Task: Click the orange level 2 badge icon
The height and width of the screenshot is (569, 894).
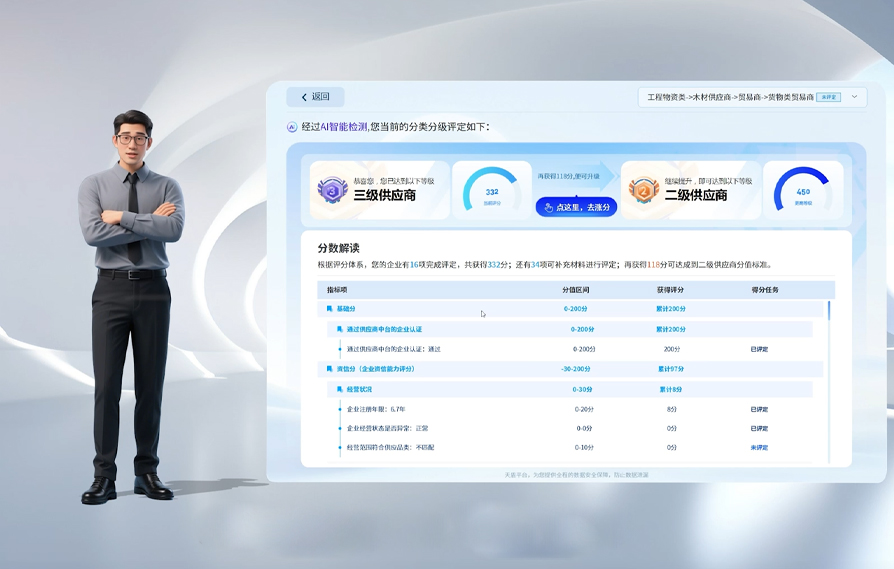Action: click(x=644, y=190)
